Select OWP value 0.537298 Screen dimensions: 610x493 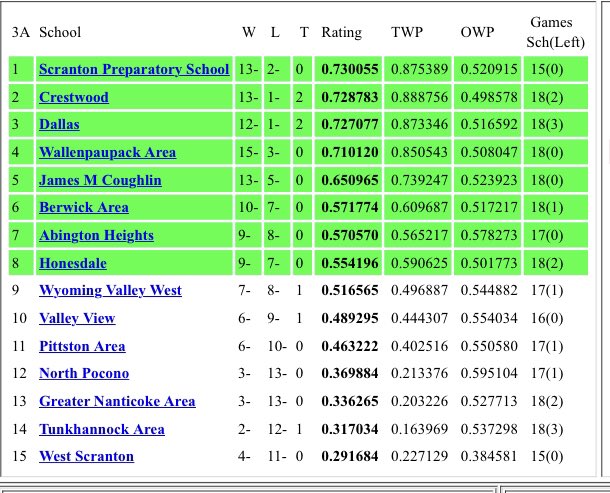489,429
